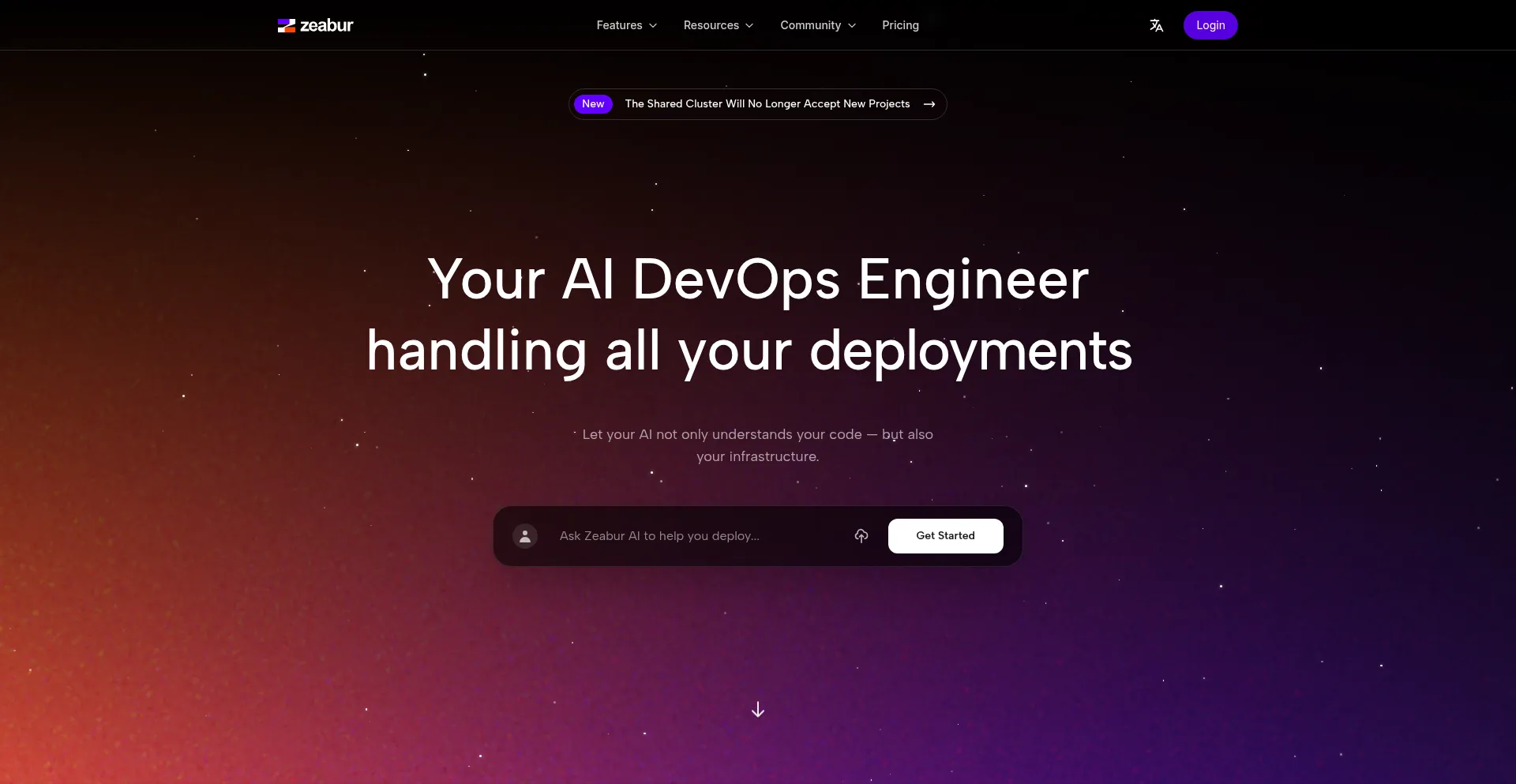Click the upload cloud icon

[x=861, y=536]
